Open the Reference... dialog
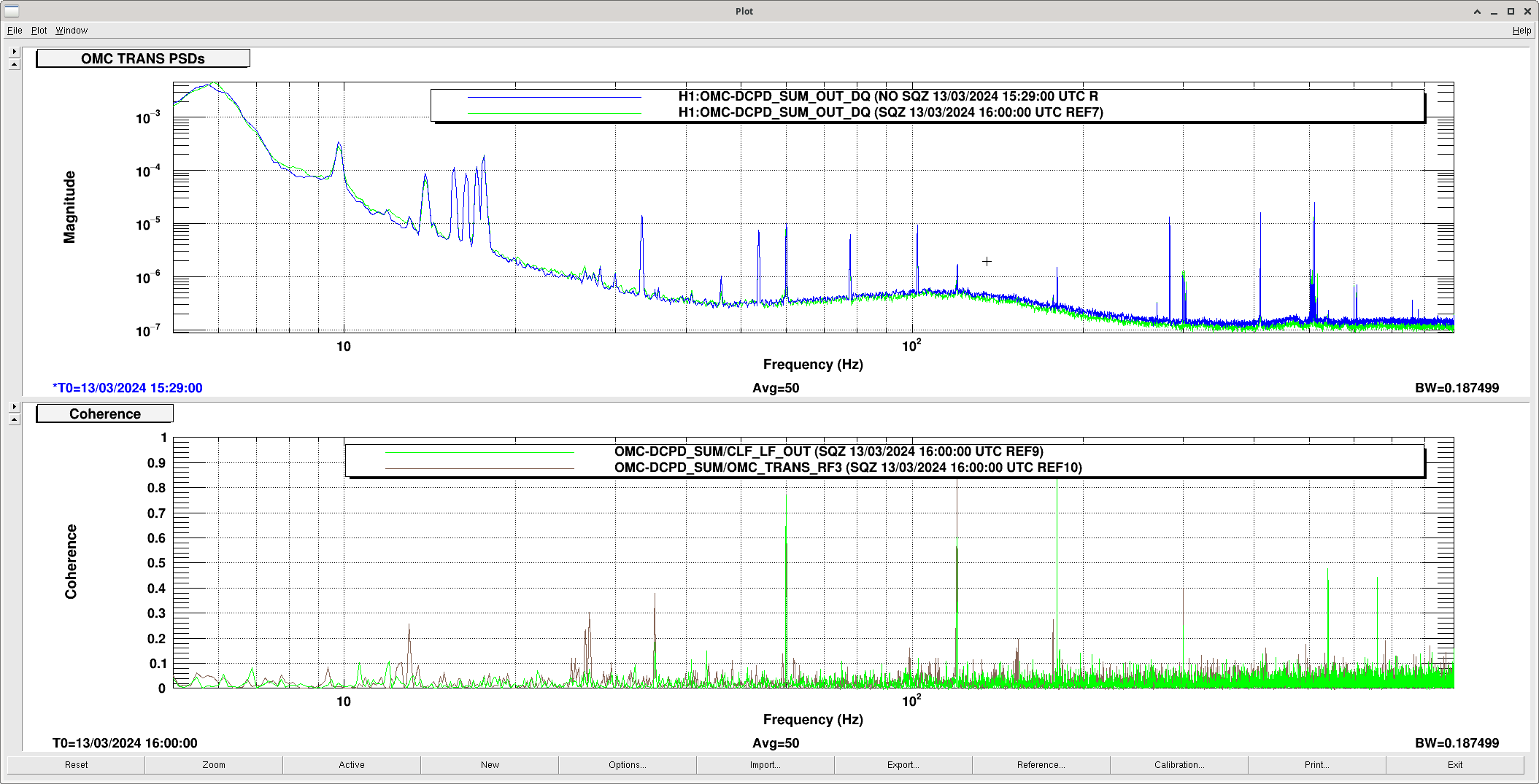1539x784 pixels. point(1041,765)
